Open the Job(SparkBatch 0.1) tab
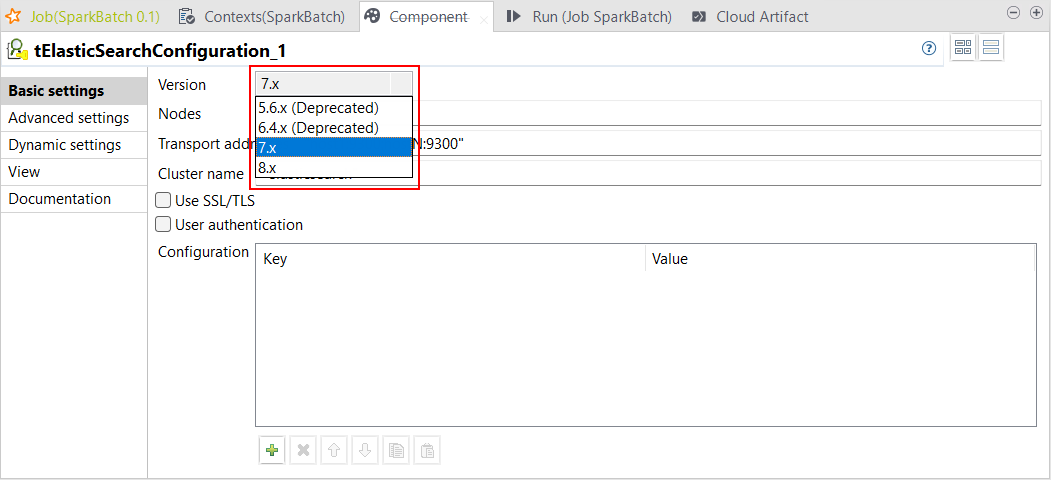The image size is (1051, 480). [x=82, y=16]
